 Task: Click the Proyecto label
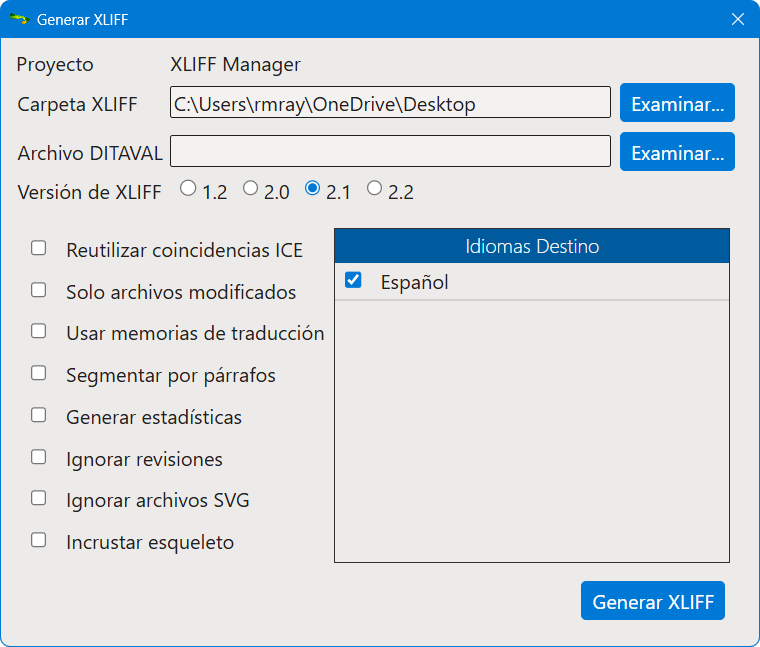pyautogui.click(x=55, y=65)
